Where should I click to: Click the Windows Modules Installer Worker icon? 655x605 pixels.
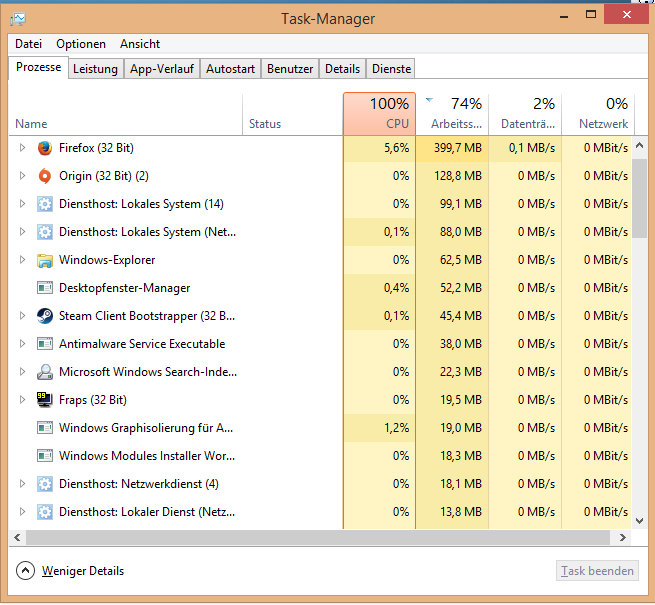pyautogui.click(x=45, y=456)
